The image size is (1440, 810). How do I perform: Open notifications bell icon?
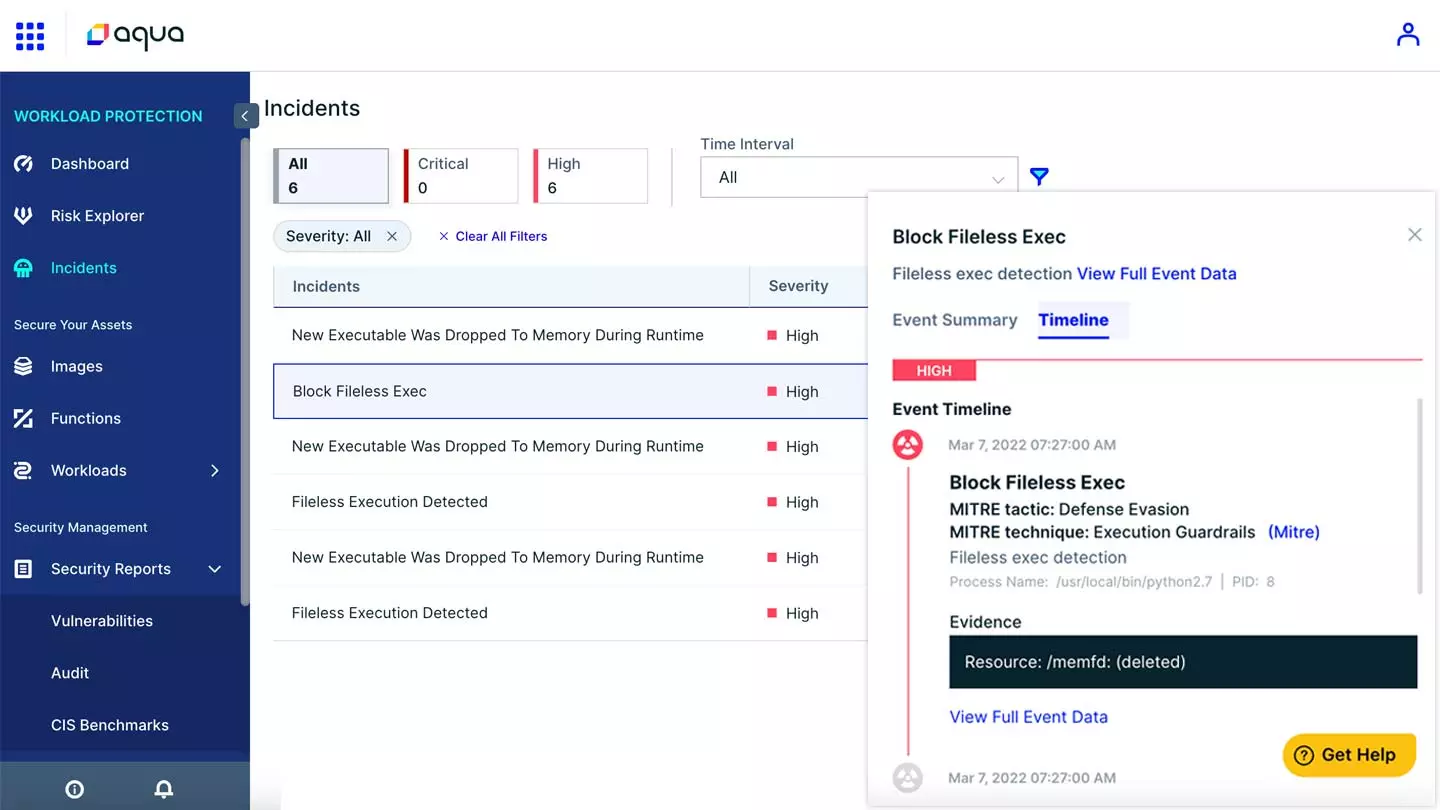click(164, 790)
